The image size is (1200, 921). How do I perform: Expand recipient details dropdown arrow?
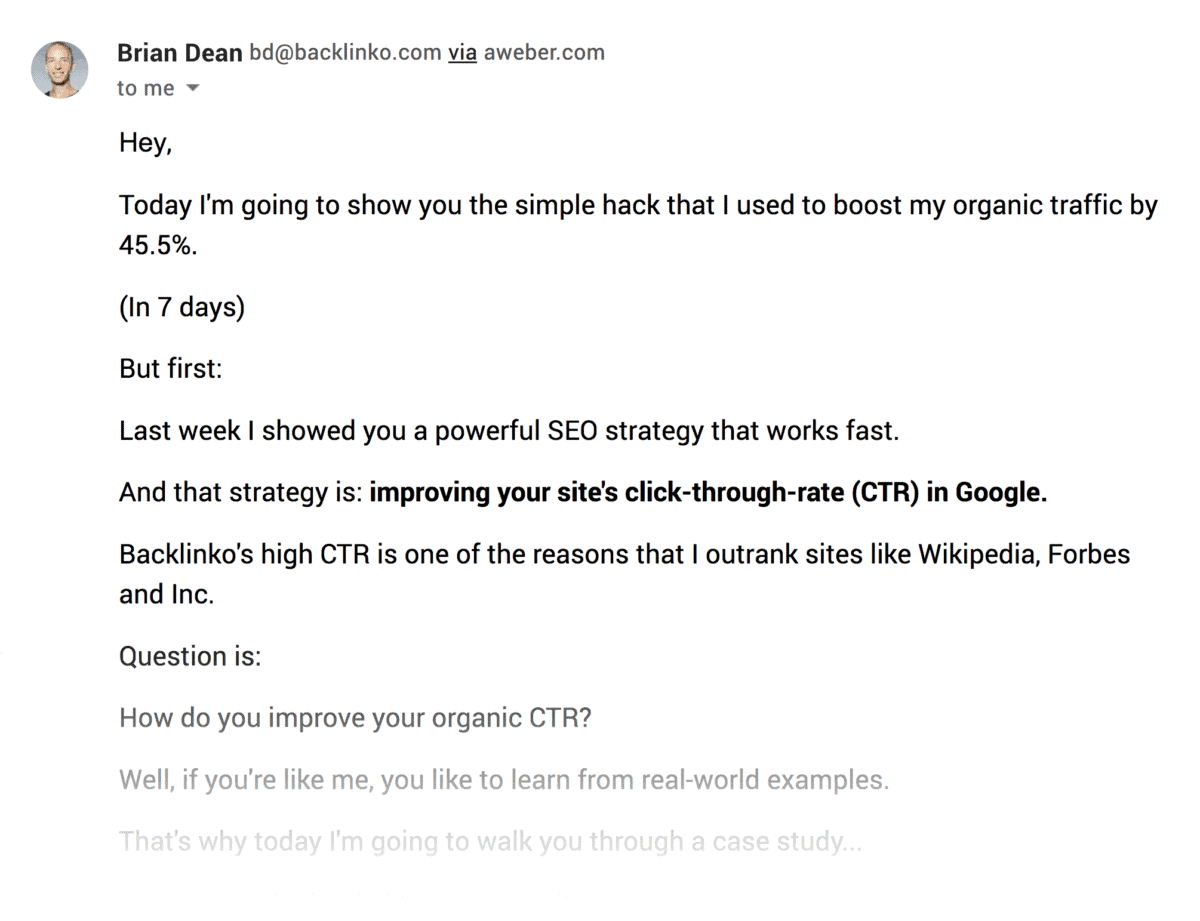(x=193, y=88)
